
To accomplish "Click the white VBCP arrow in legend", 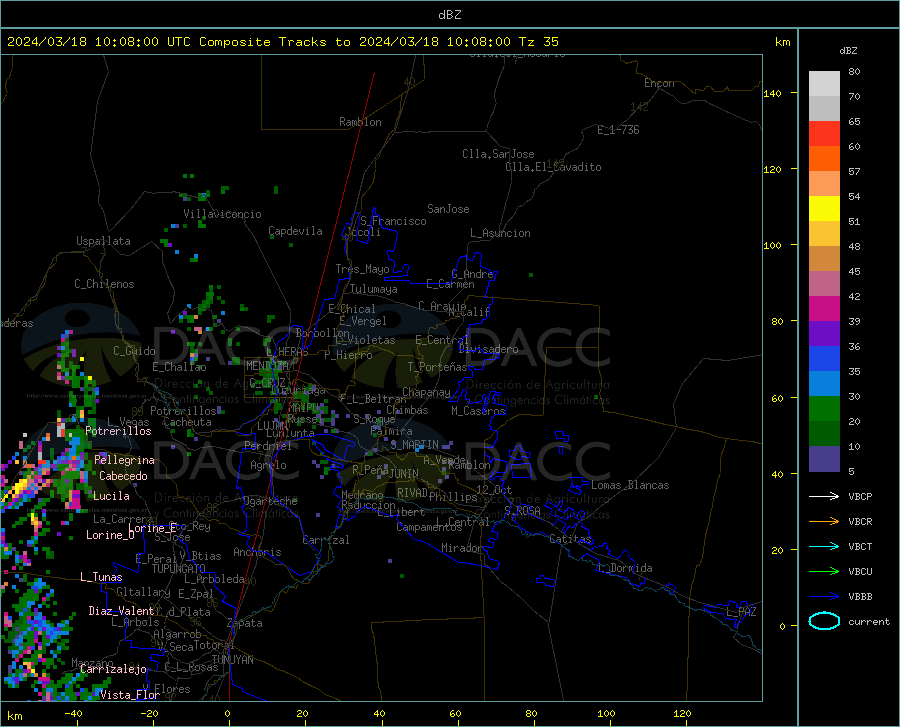I will tap(824, 496).
